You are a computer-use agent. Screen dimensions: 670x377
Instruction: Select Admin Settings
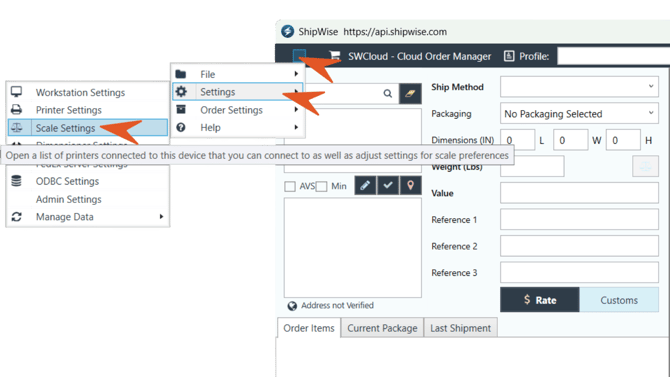tap(88, 199)
